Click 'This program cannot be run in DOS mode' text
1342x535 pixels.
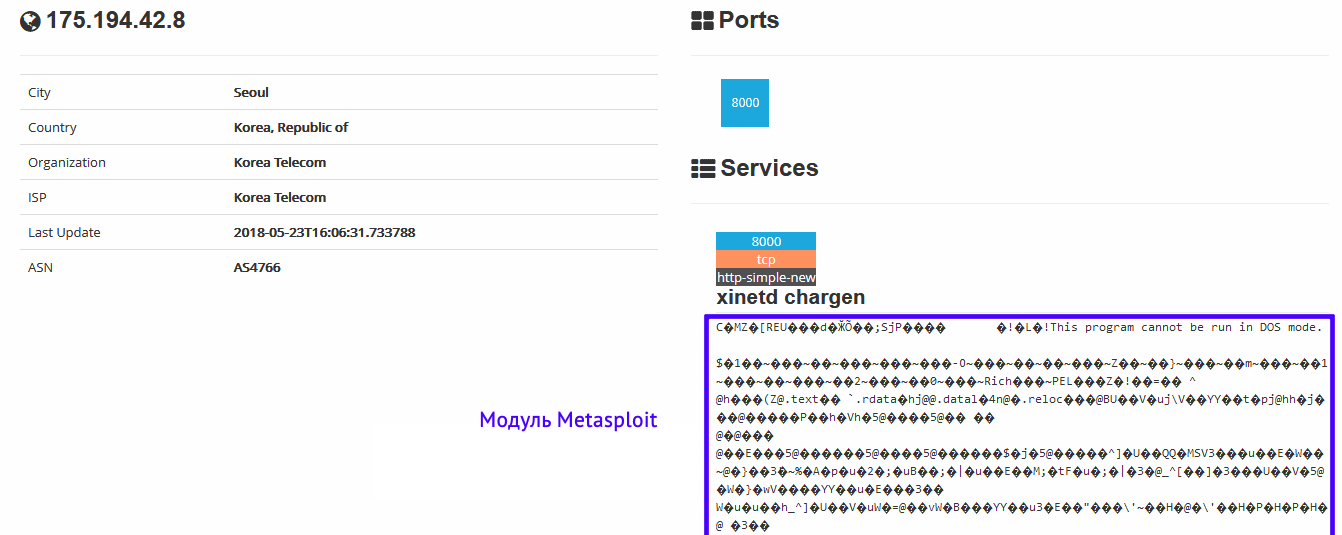click(1186, 327)
